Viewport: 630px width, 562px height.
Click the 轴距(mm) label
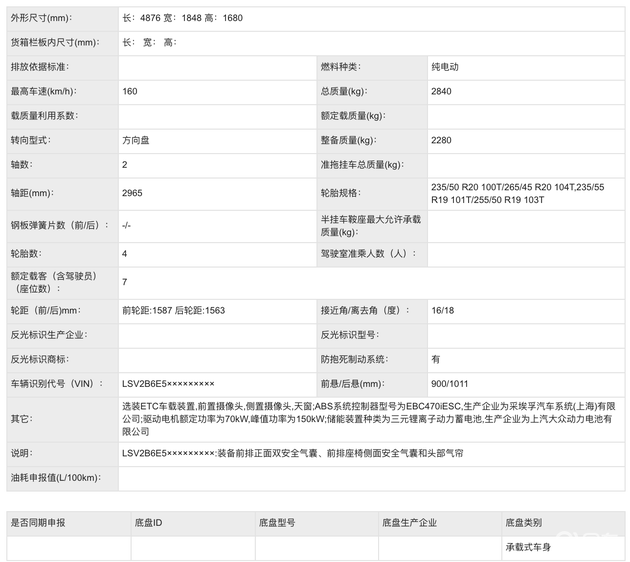32,193
